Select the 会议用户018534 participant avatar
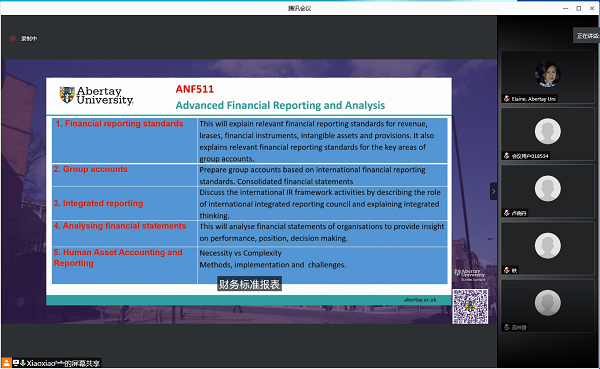The width and height of the screenshot is (600, 369). [x=548, y=131]
